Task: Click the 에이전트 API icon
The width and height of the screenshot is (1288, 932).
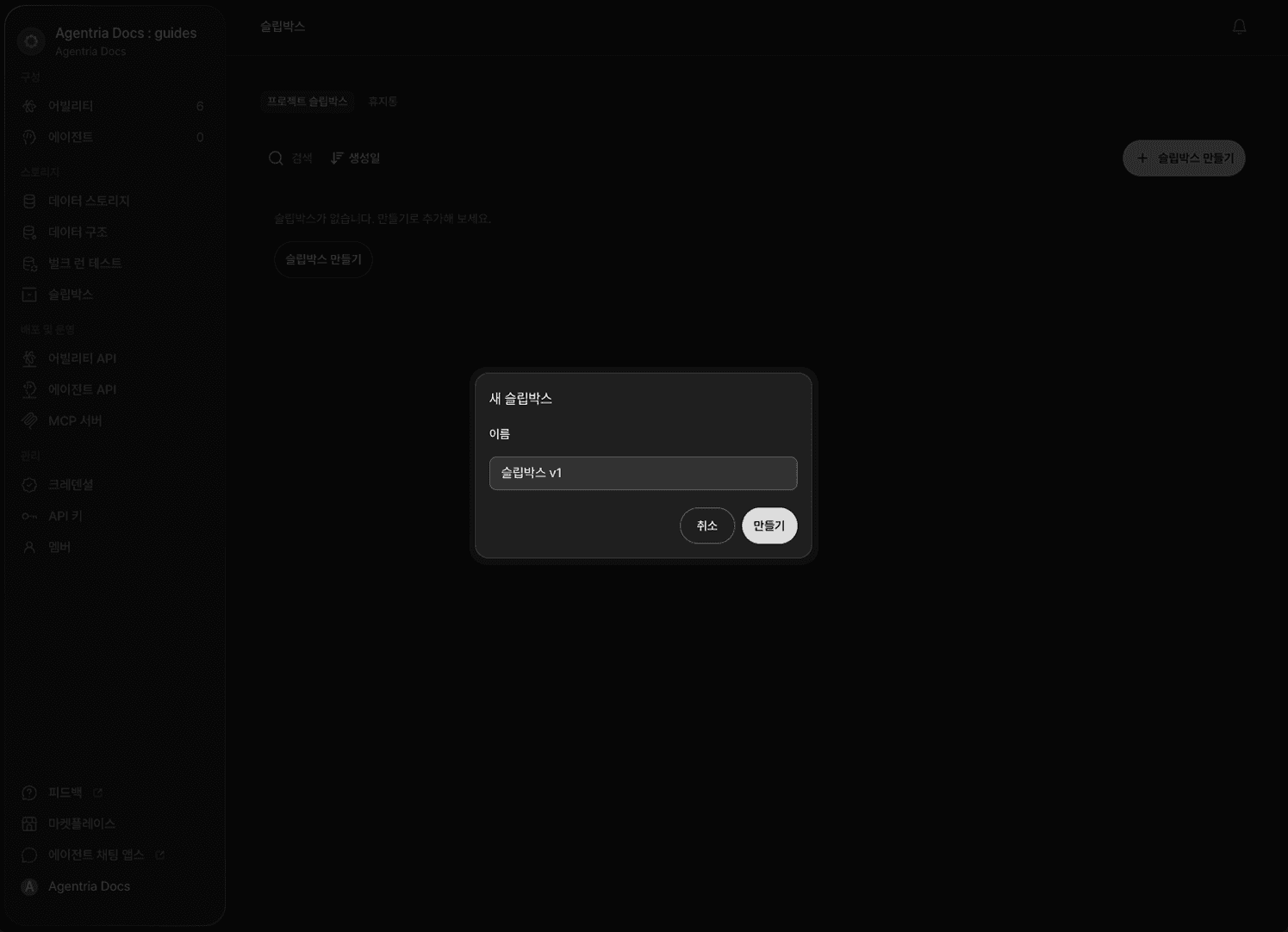Action: [29, 389]
